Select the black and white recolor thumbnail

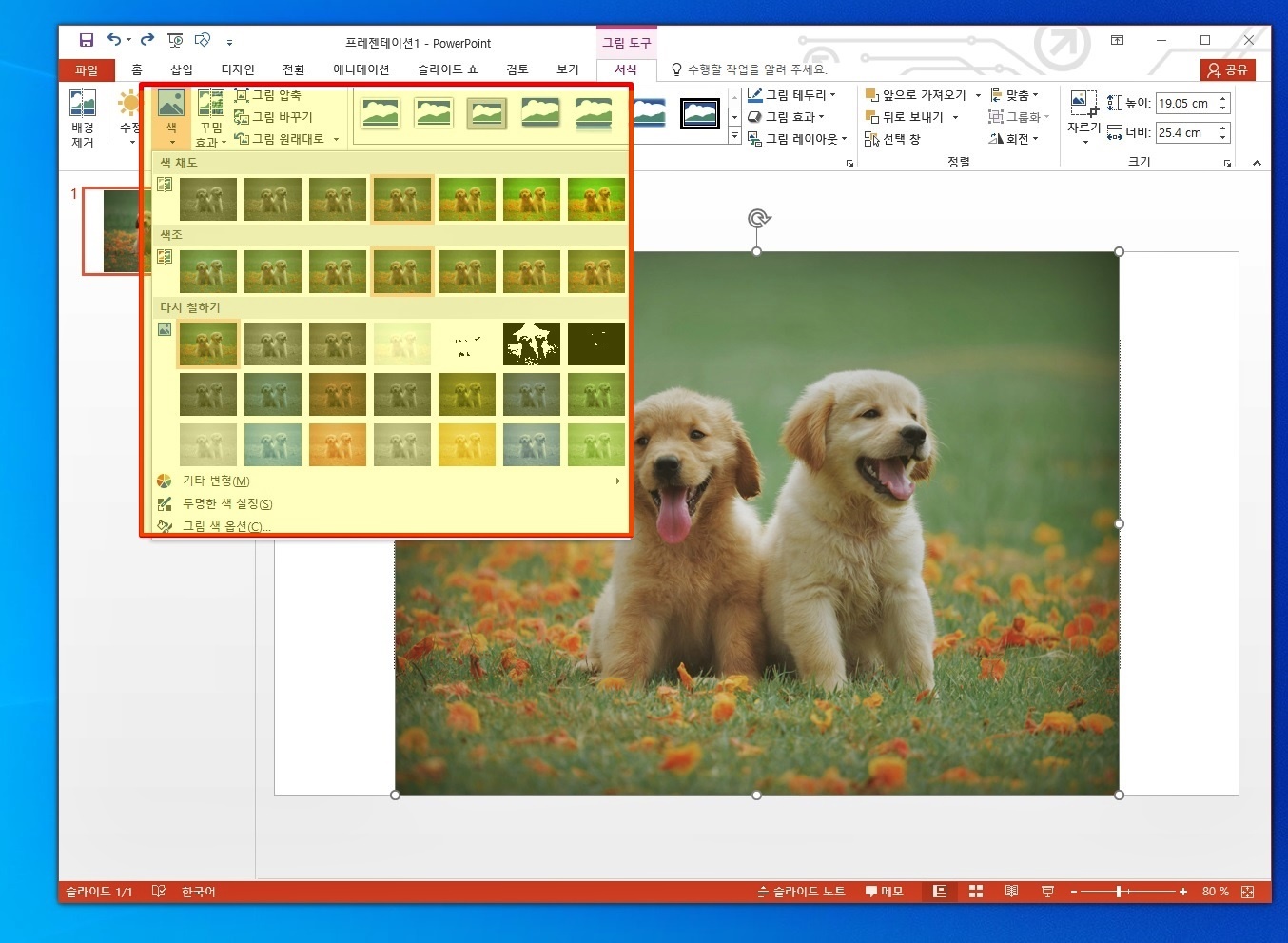pos(532,344)
